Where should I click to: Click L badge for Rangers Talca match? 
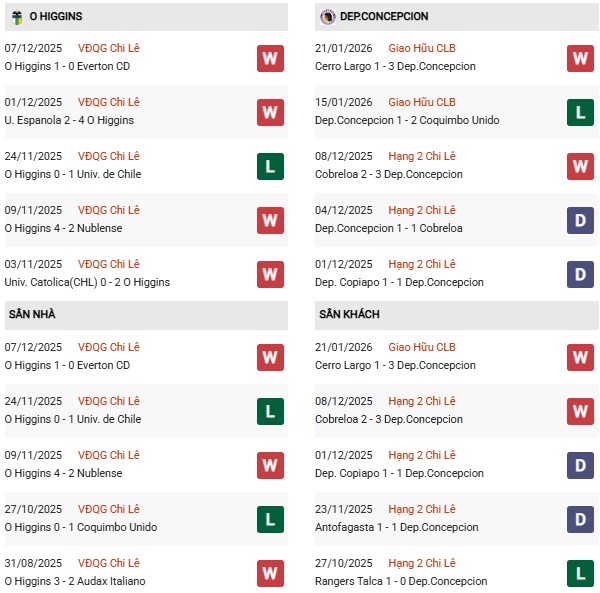[x=580, y=573]
